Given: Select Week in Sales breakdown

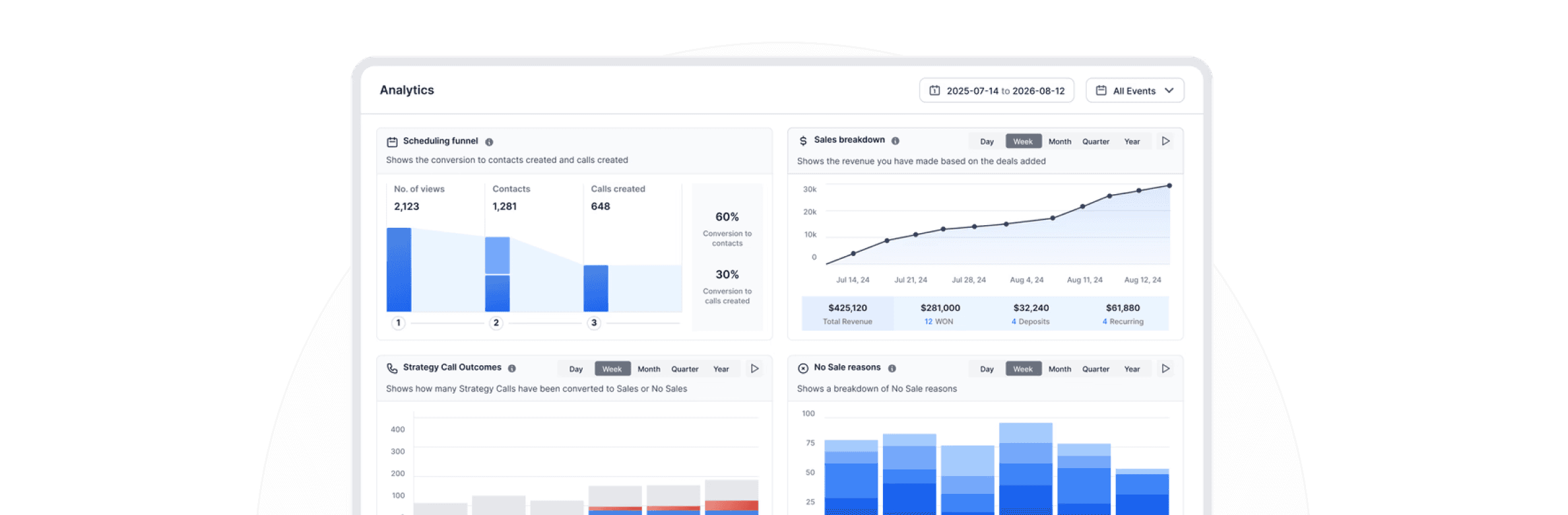Looking at the screenshot, I should point(1023,141).
